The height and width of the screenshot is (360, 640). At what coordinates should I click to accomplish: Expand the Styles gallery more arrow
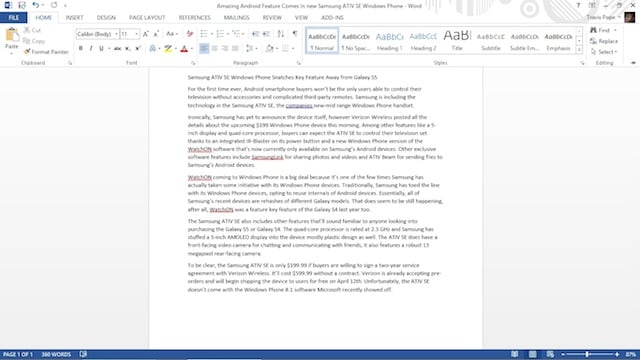579,50
